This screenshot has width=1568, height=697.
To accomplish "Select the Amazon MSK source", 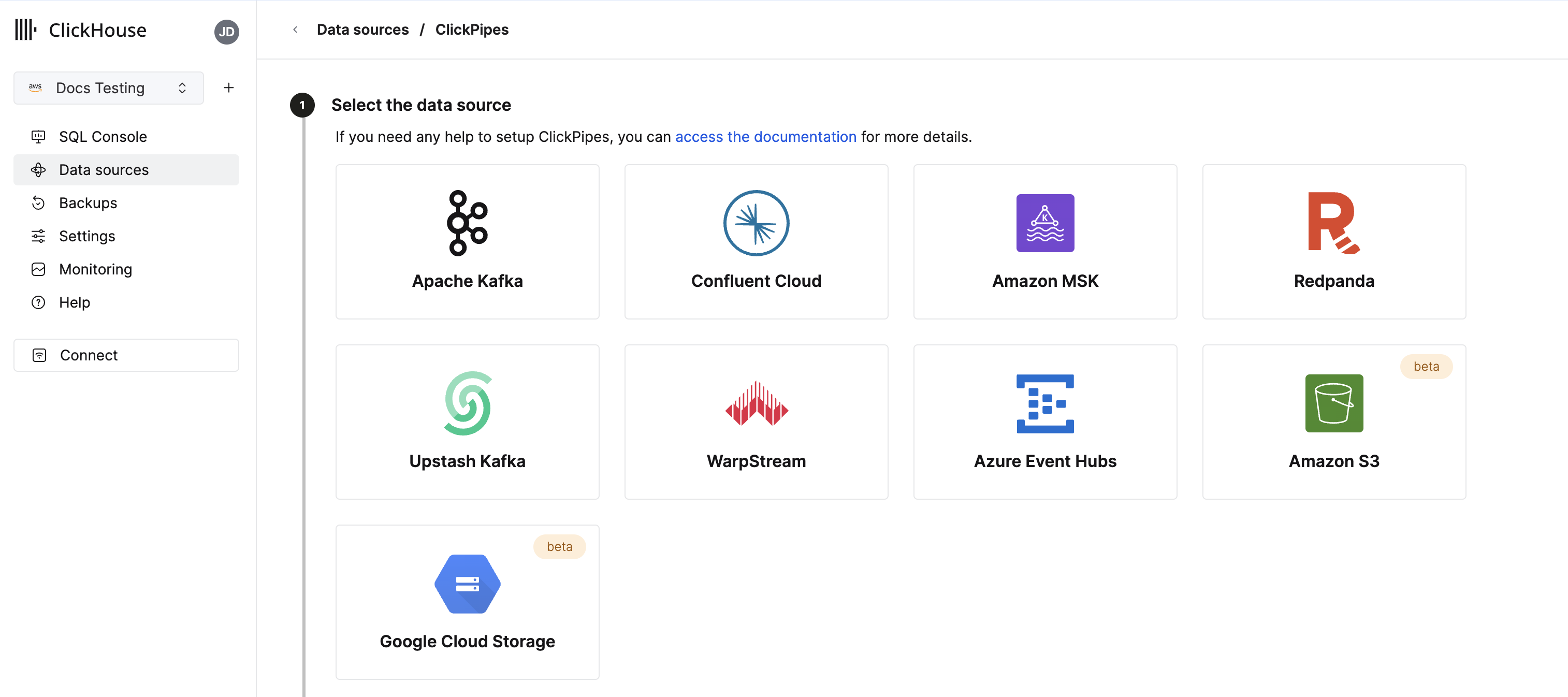I will 1044,242.
